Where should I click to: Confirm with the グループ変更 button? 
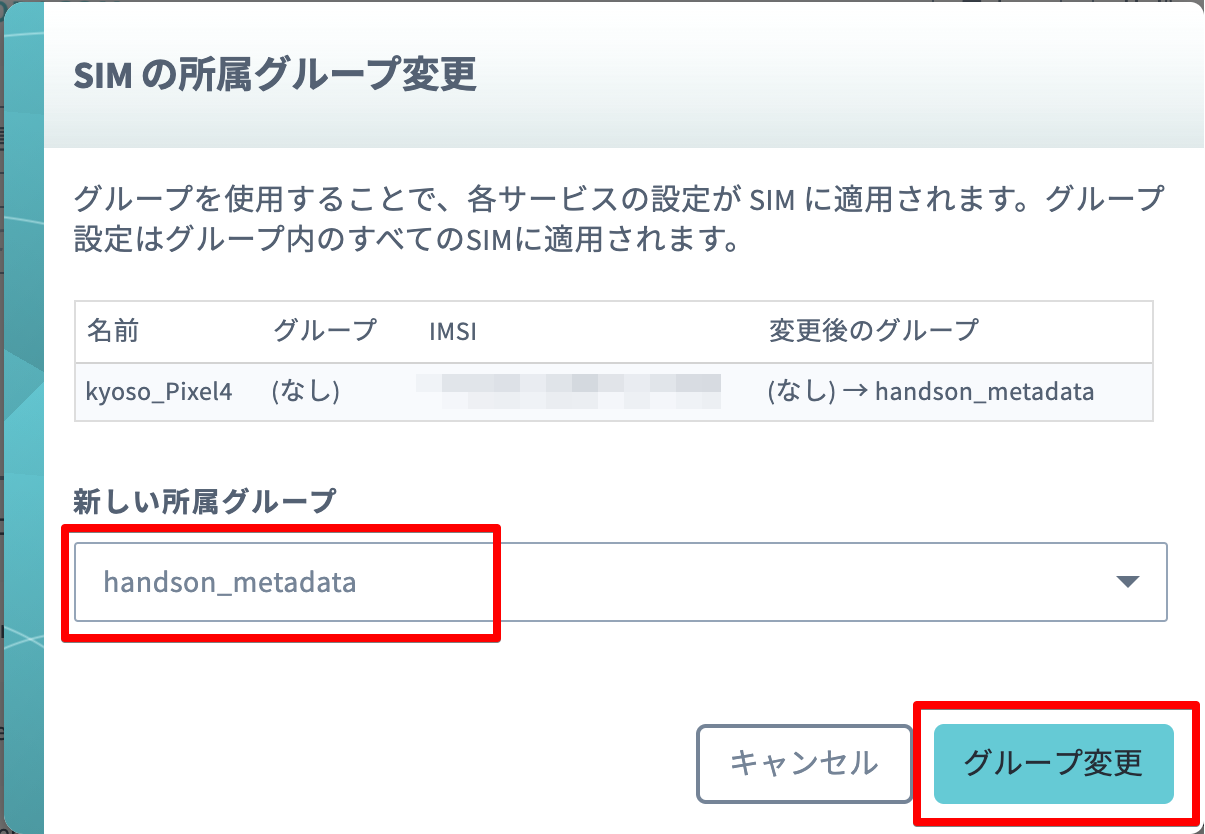tap(1053, 764)
